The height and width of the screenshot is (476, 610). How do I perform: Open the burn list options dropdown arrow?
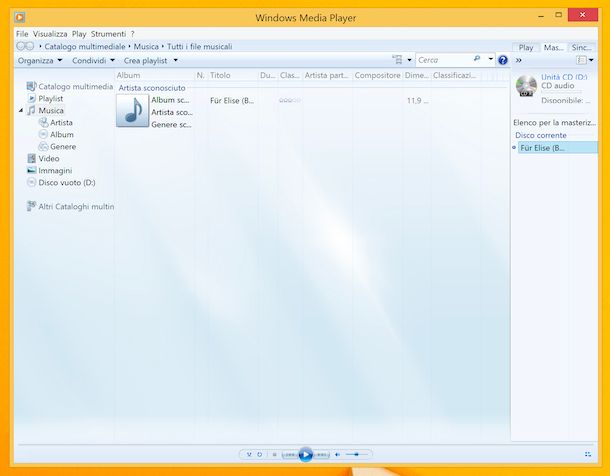(591, 60)
